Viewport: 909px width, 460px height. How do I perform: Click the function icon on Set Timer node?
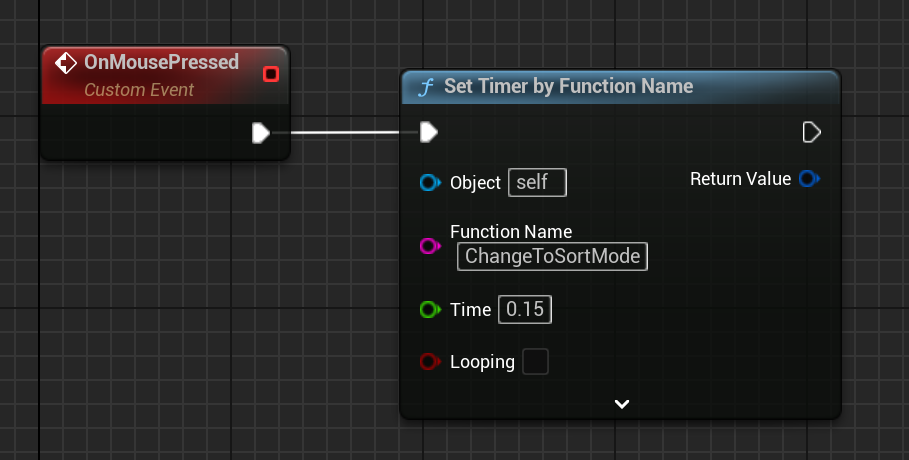point(426,87)
